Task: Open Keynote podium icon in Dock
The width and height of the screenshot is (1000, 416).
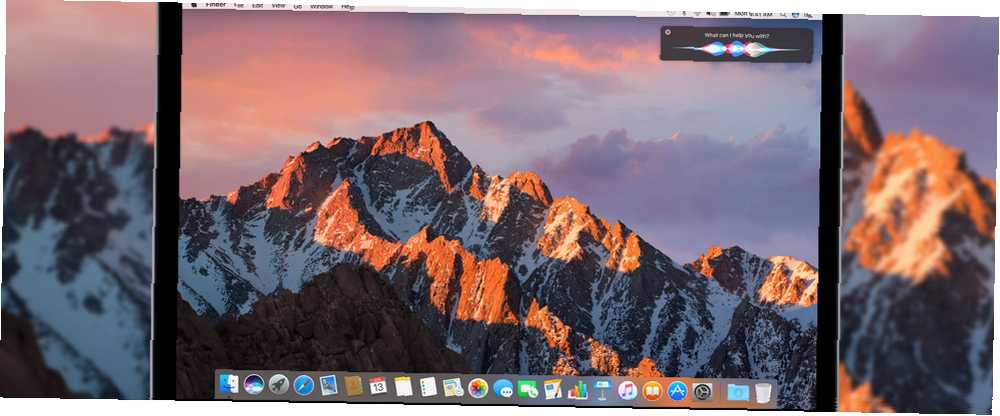Action: pos(603,389)
